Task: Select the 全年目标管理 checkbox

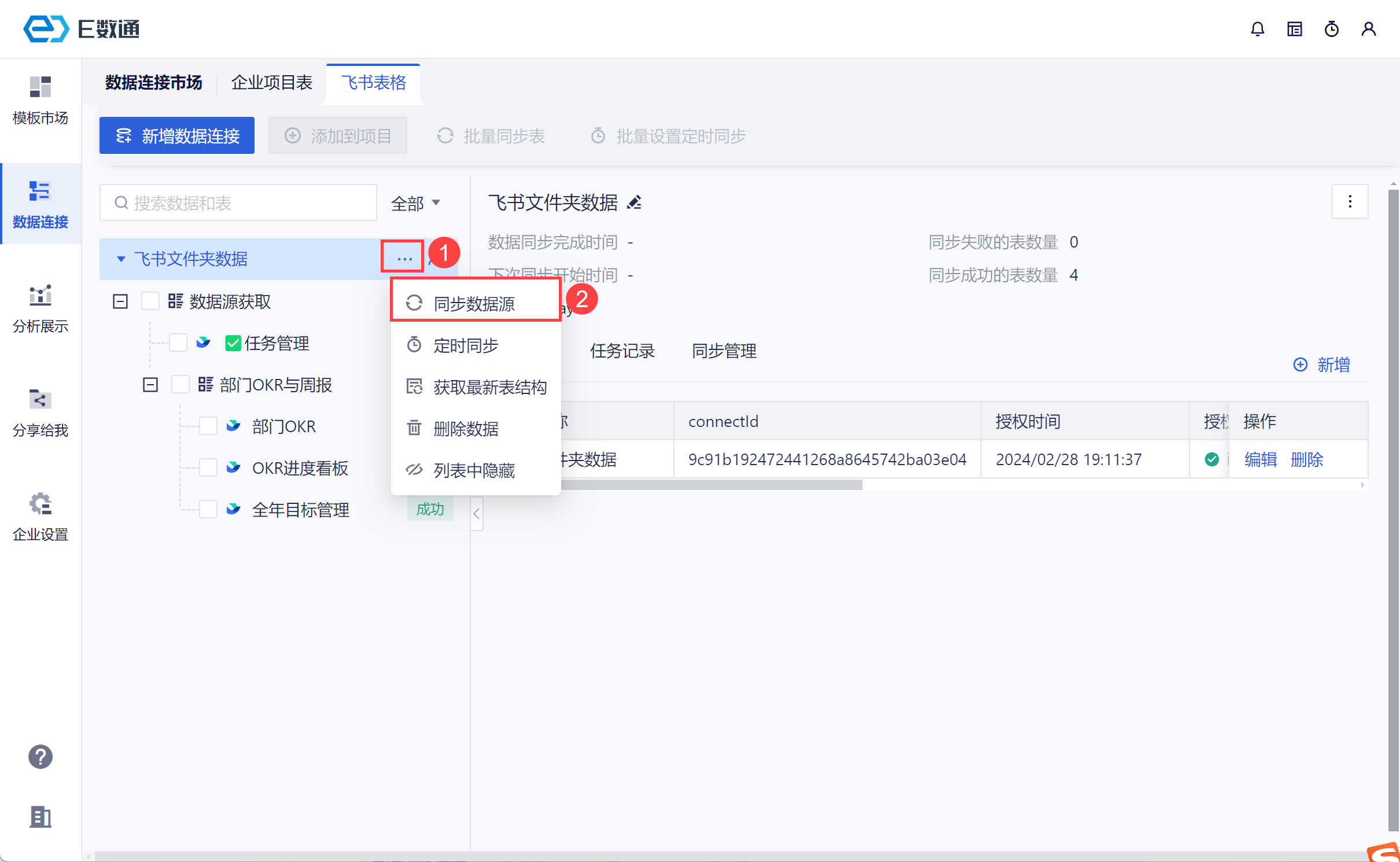Action: point(208,510)
